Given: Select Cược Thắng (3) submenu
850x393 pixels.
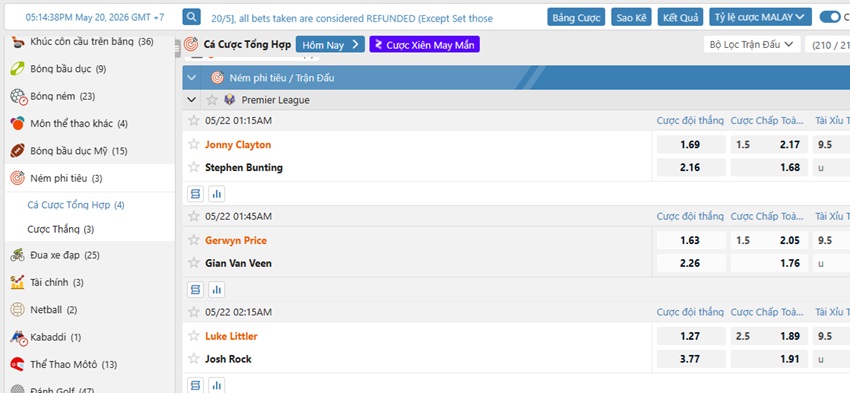Looking at the screenshot, I should coord(61,229).
